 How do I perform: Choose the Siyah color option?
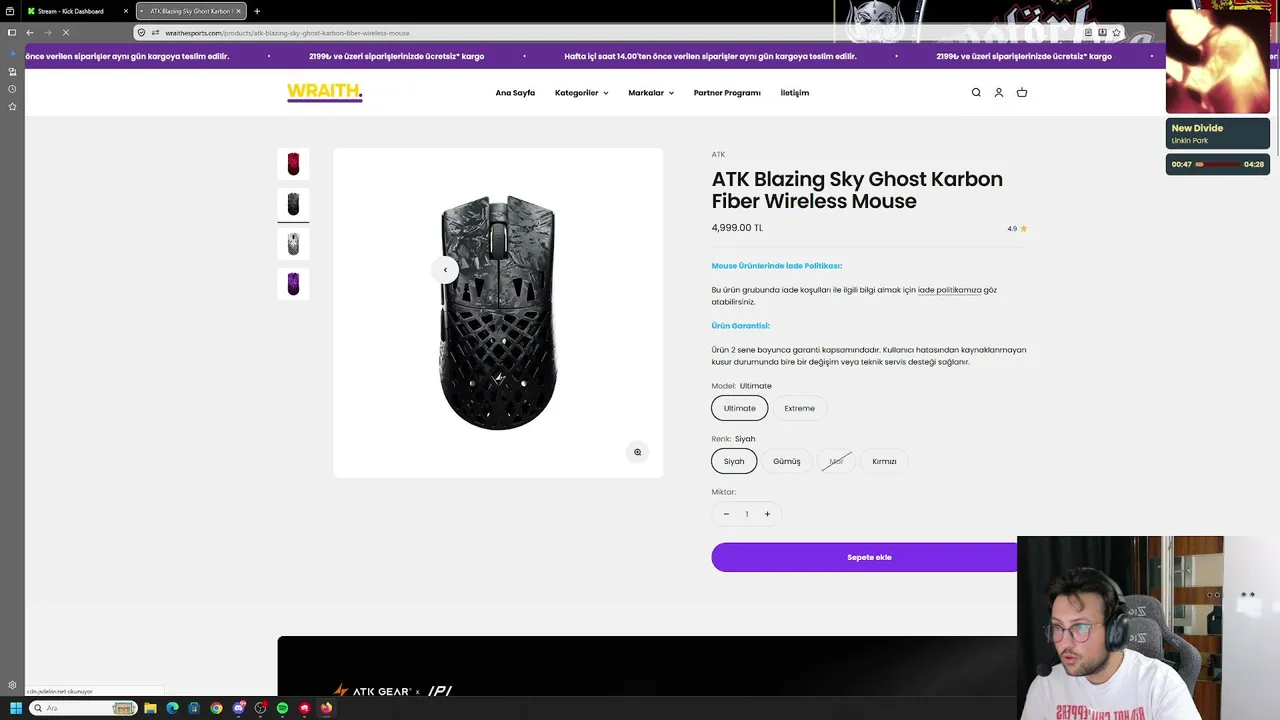(734, 461)
